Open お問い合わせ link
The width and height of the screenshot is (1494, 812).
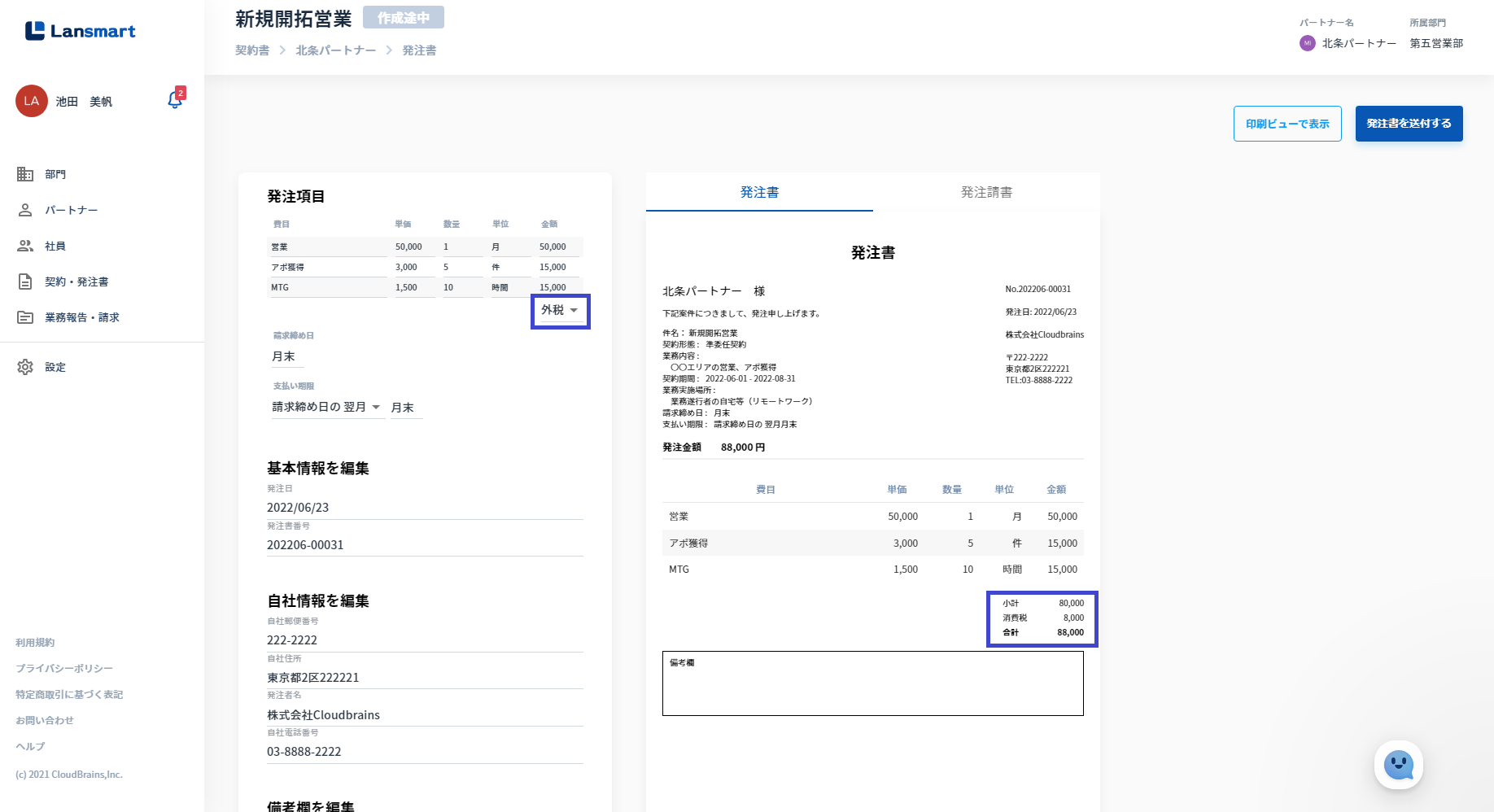(45, 721)
